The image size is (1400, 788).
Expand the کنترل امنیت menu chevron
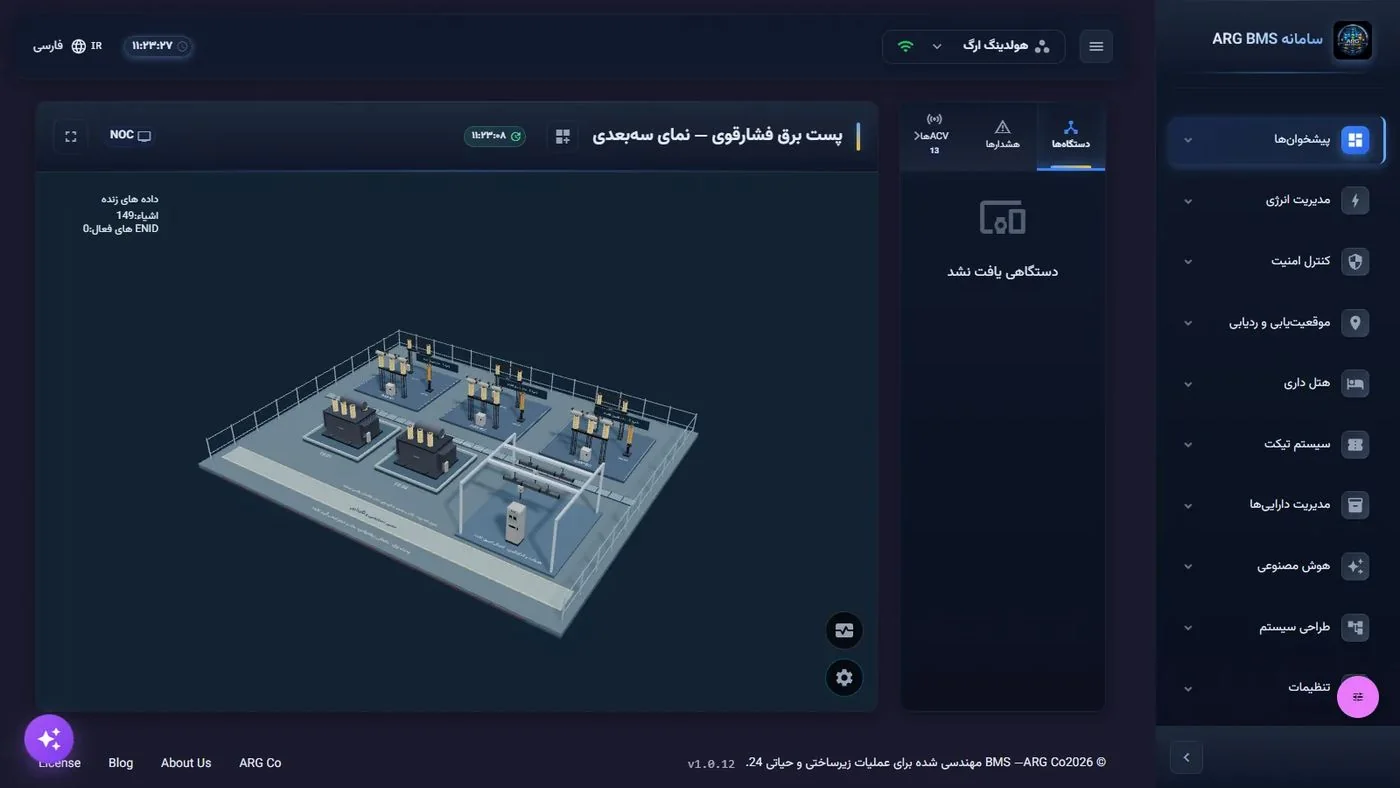click(1188, 262)
